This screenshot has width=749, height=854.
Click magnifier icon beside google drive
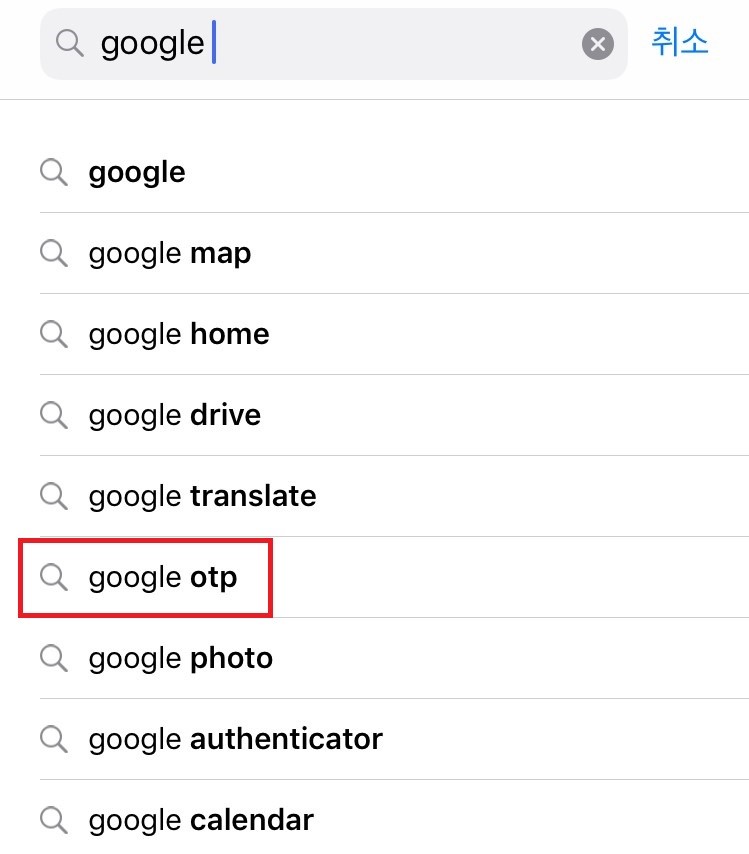[54, 415]
